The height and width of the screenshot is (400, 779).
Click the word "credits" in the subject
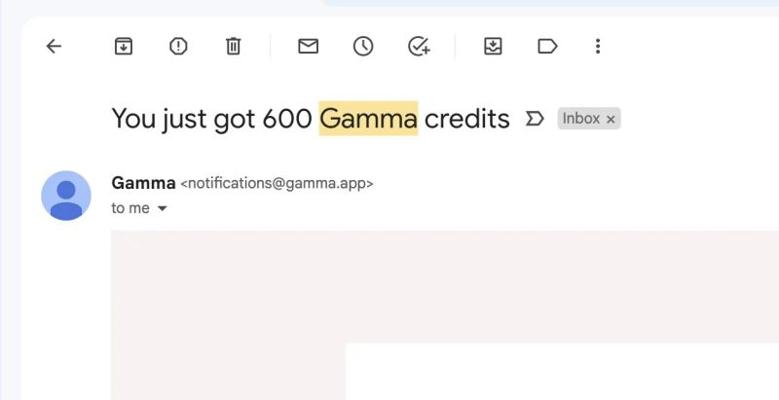coord(467,118)
